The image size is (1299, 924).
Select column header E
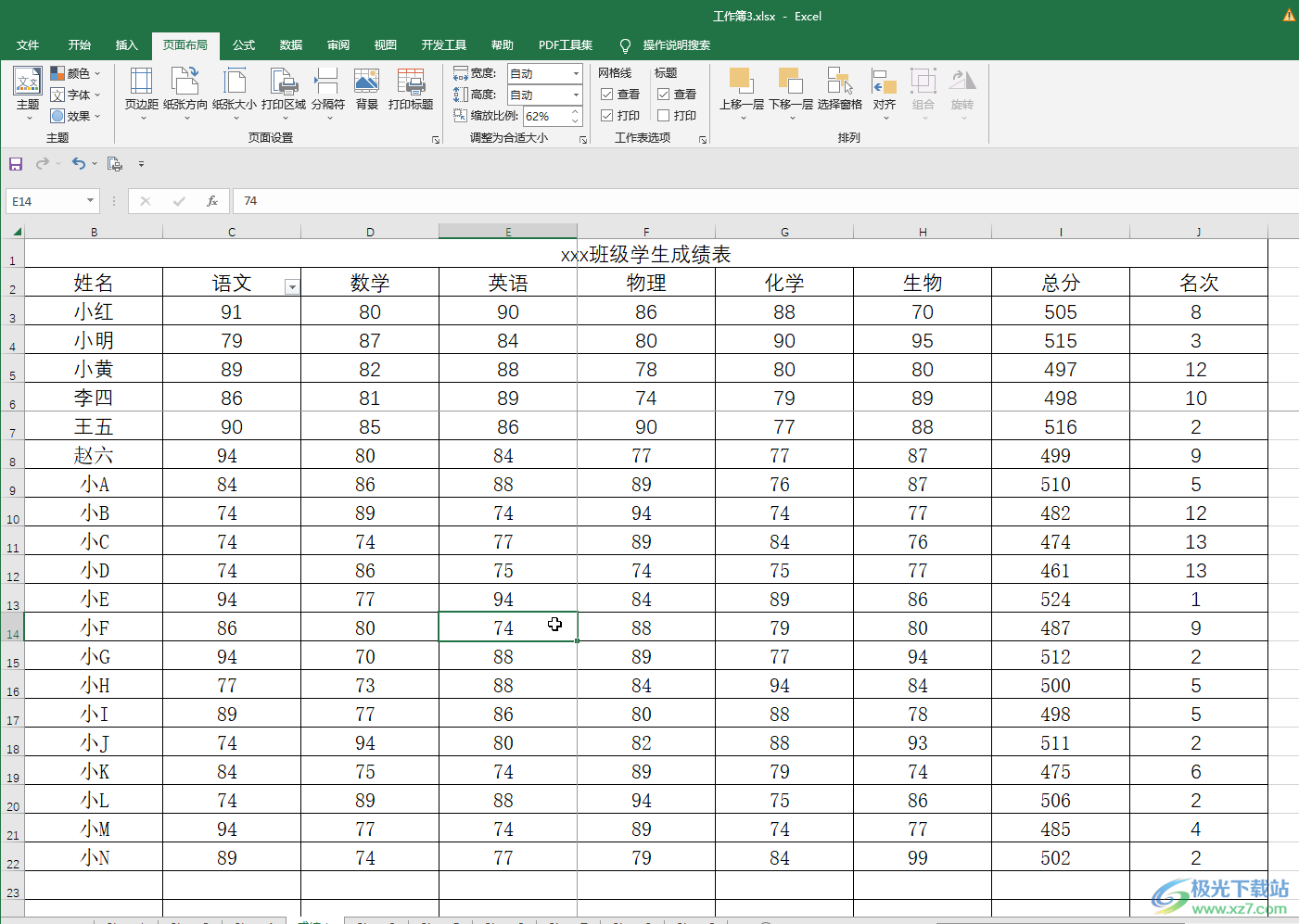point(508,232)
